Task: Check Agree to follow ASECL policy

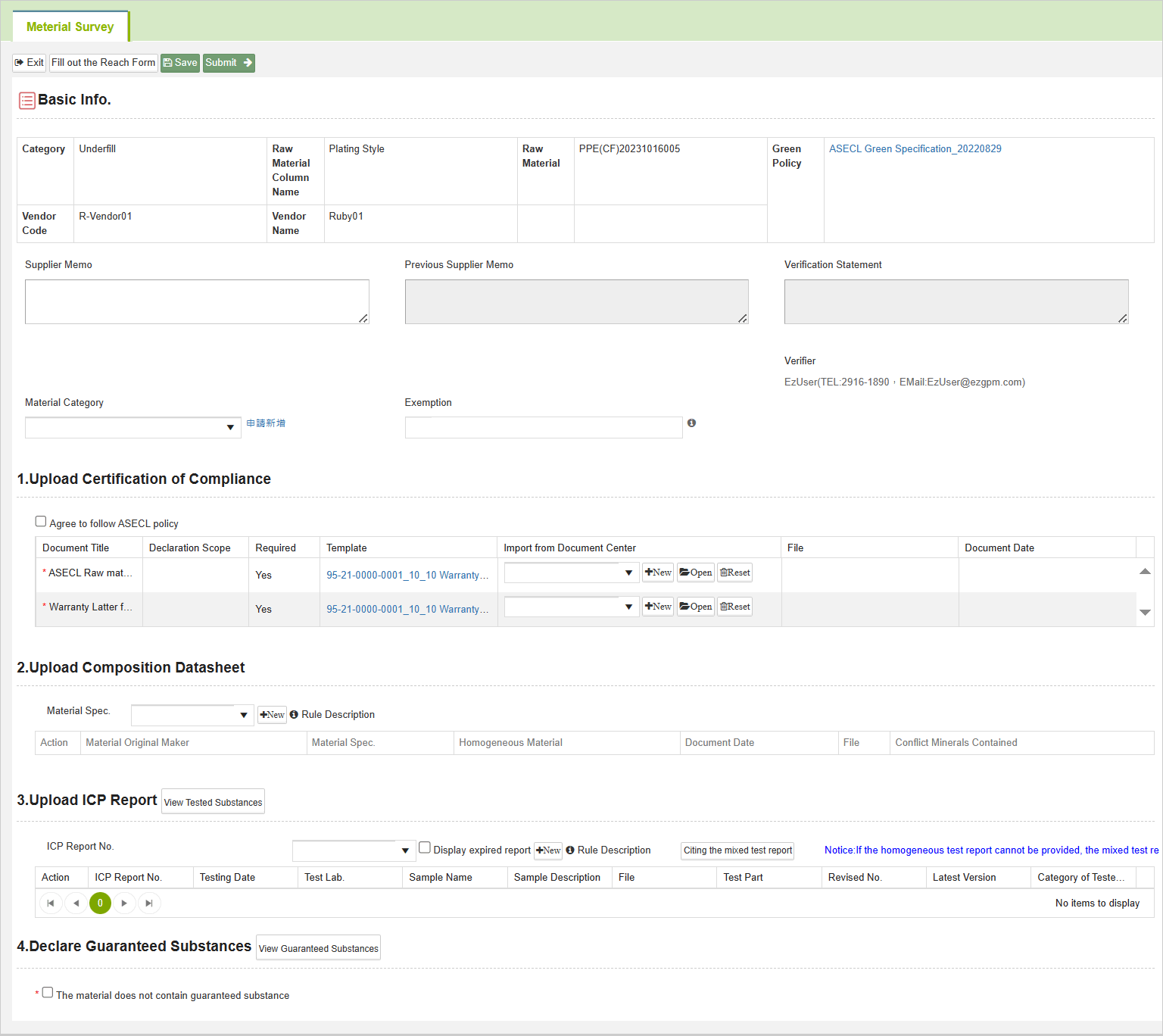Action: [x=41, y=521]
